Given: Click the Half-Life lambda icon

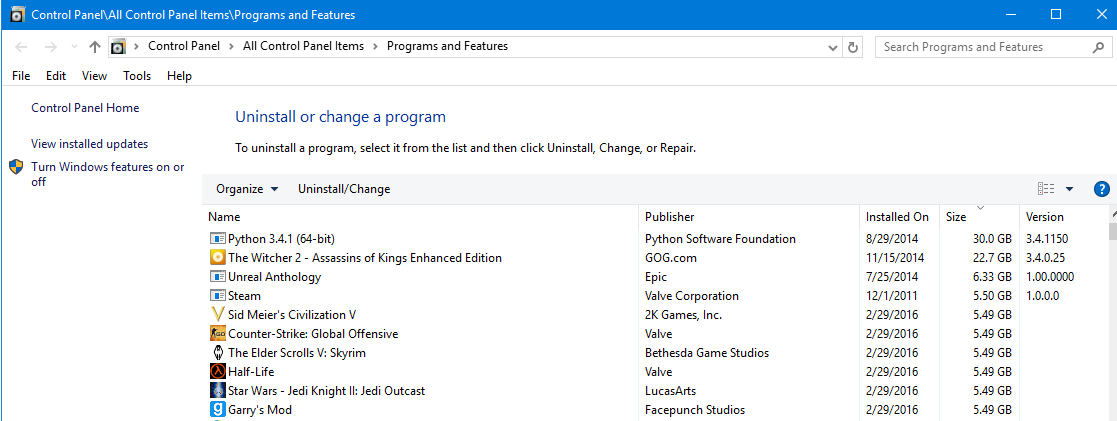Looking at the screenshot, I should [x=218, y=371].
